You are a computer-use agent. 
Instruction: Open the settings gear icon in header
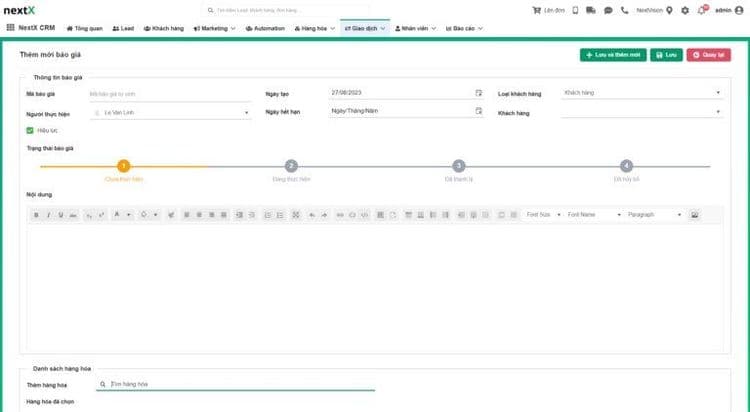coord(684,10)
